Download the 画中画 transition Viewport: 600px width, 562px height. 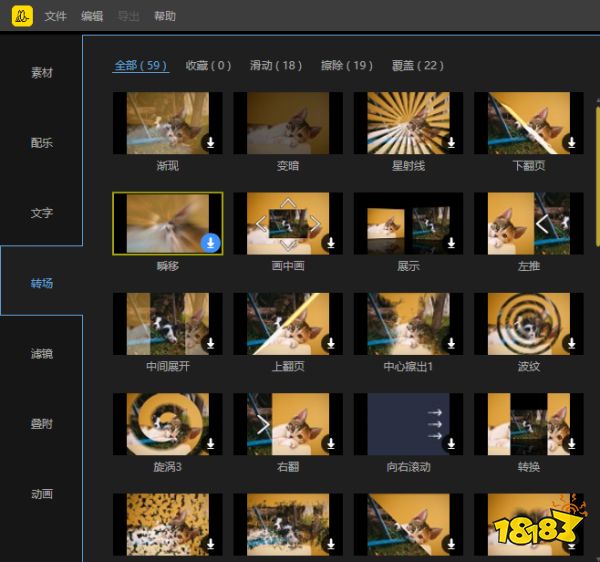(330, 243)
